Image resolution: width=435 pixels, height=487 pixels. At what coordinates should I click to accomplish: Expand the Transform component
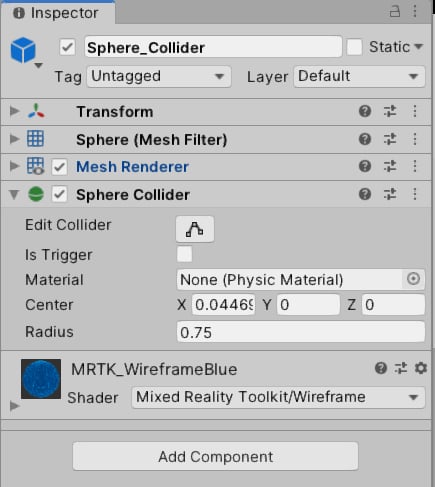14,111
